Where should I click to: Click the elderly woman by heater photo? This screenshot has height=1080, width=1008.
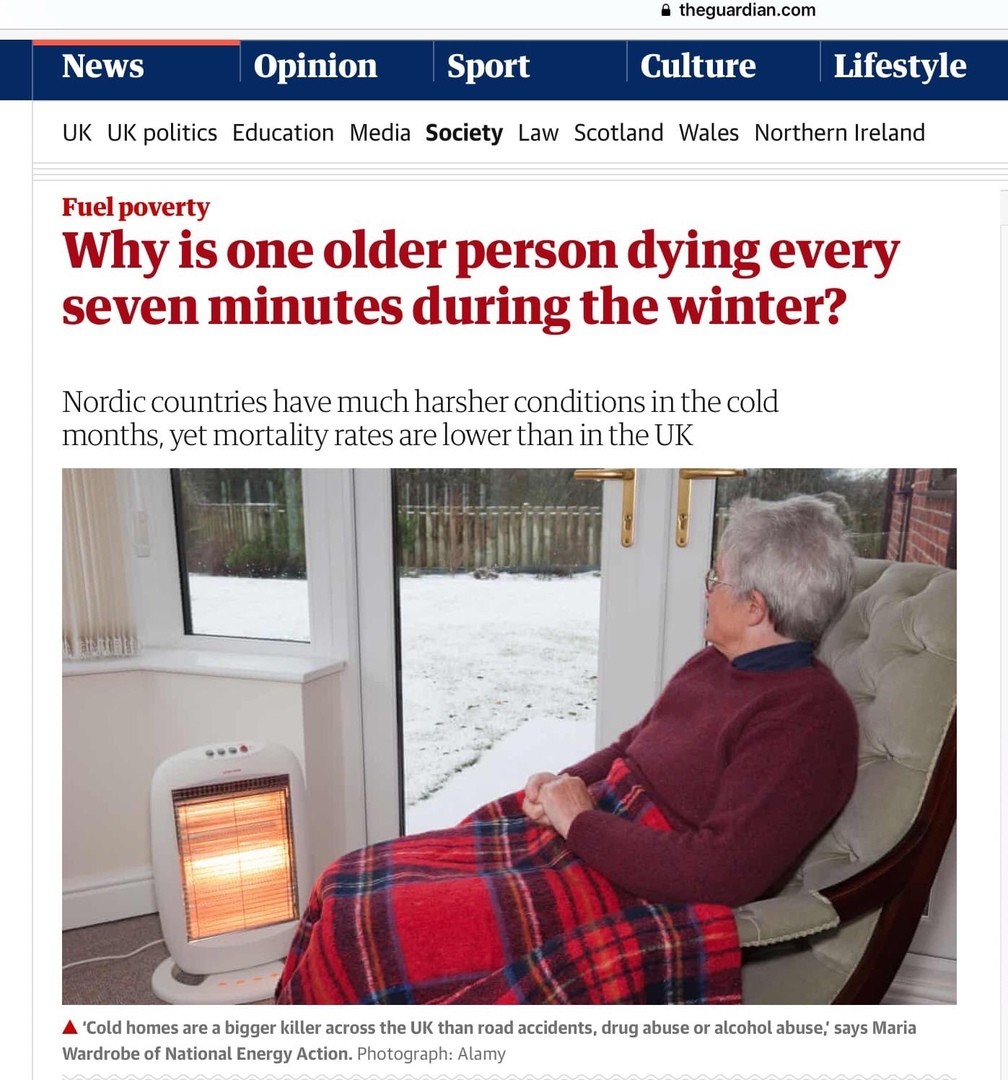pyautogui.click(x=509, y=736)
